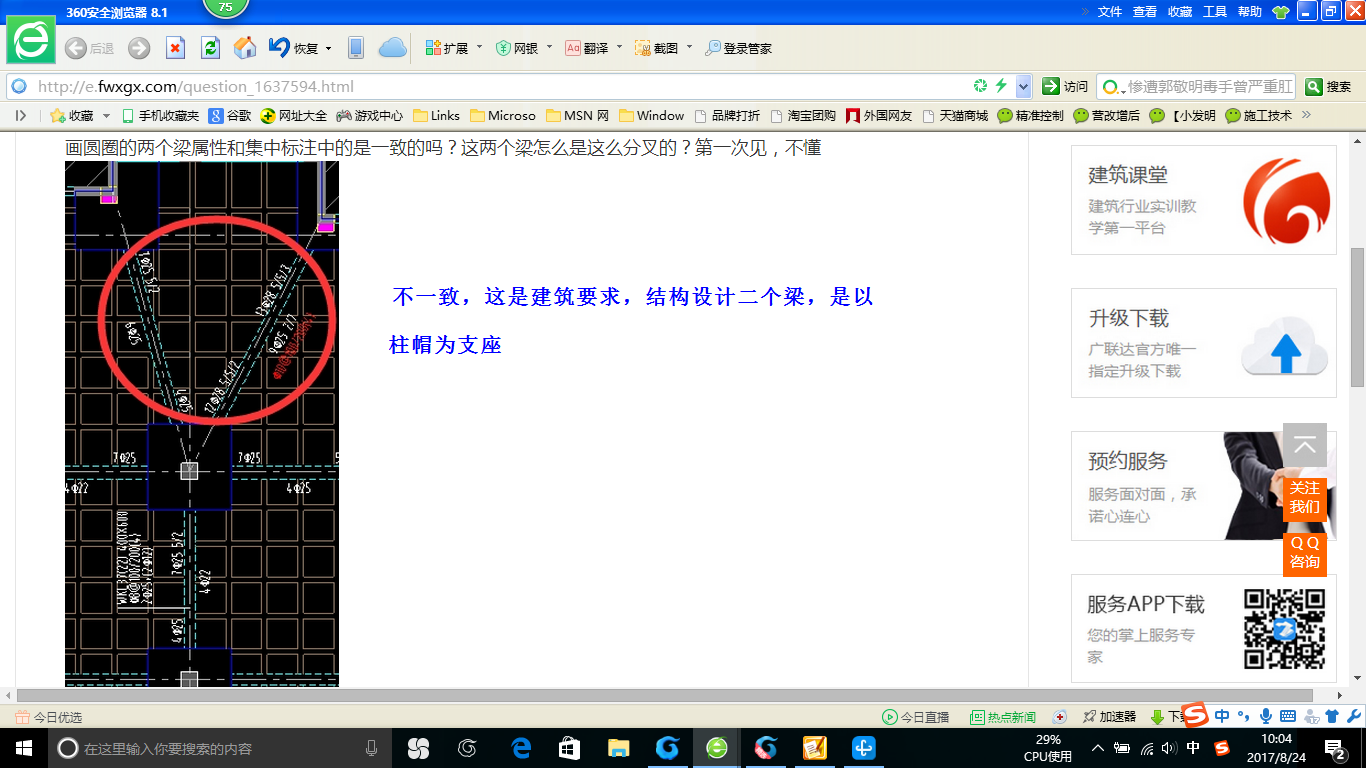Click the horizontal page scrollbar
This screenshot has width=1366, height=768.
point(665,695)
